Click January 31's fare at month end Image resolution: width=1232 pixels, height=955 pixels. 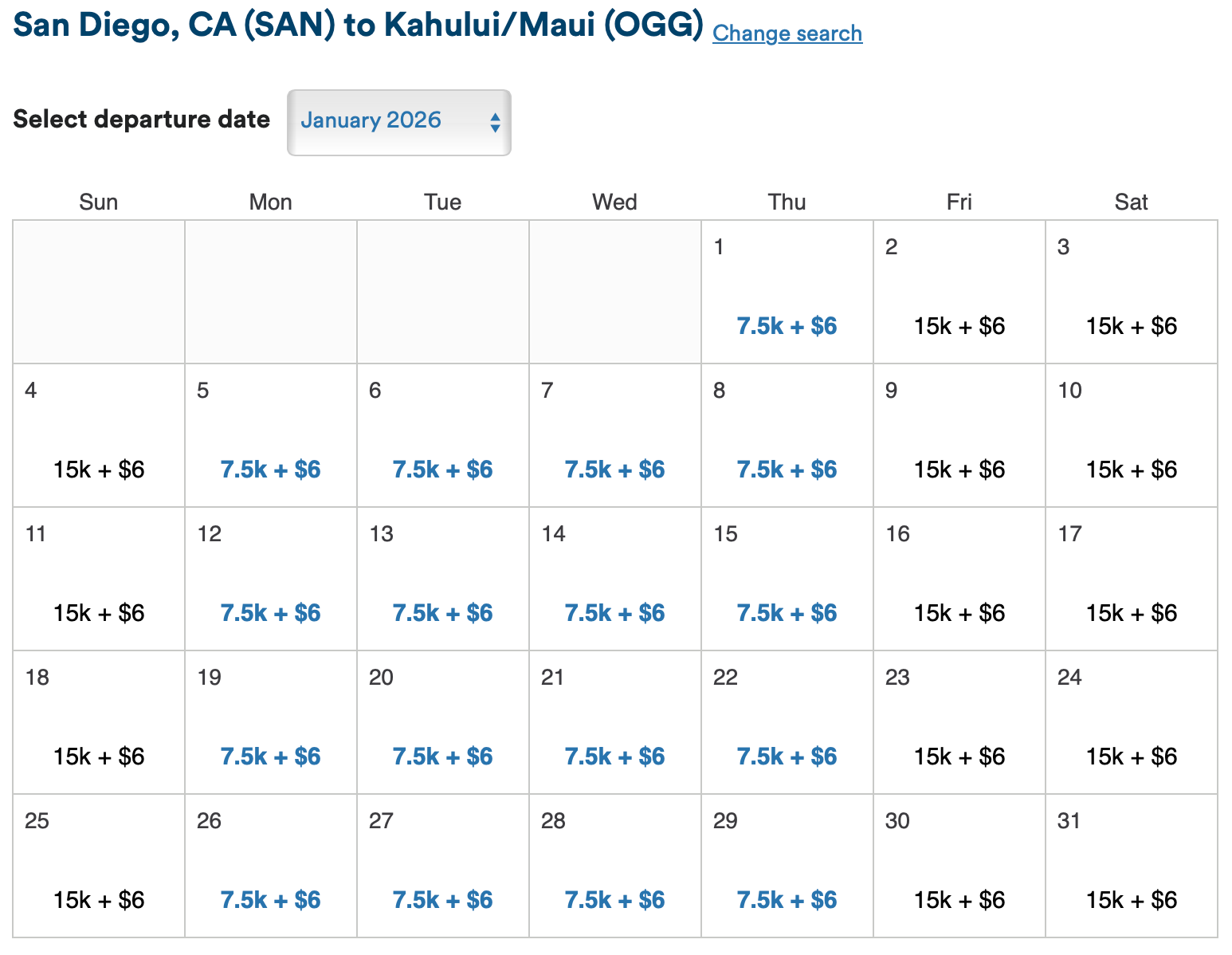(x=1131, y=900)
